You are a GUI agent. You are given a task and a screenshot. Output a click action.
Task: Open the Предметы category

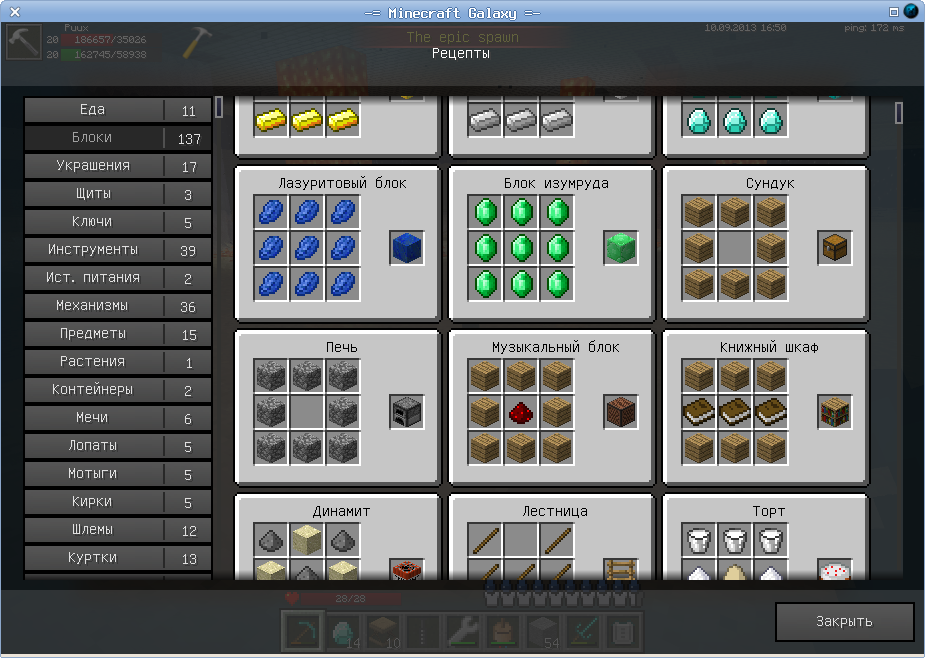pos(118,334)
